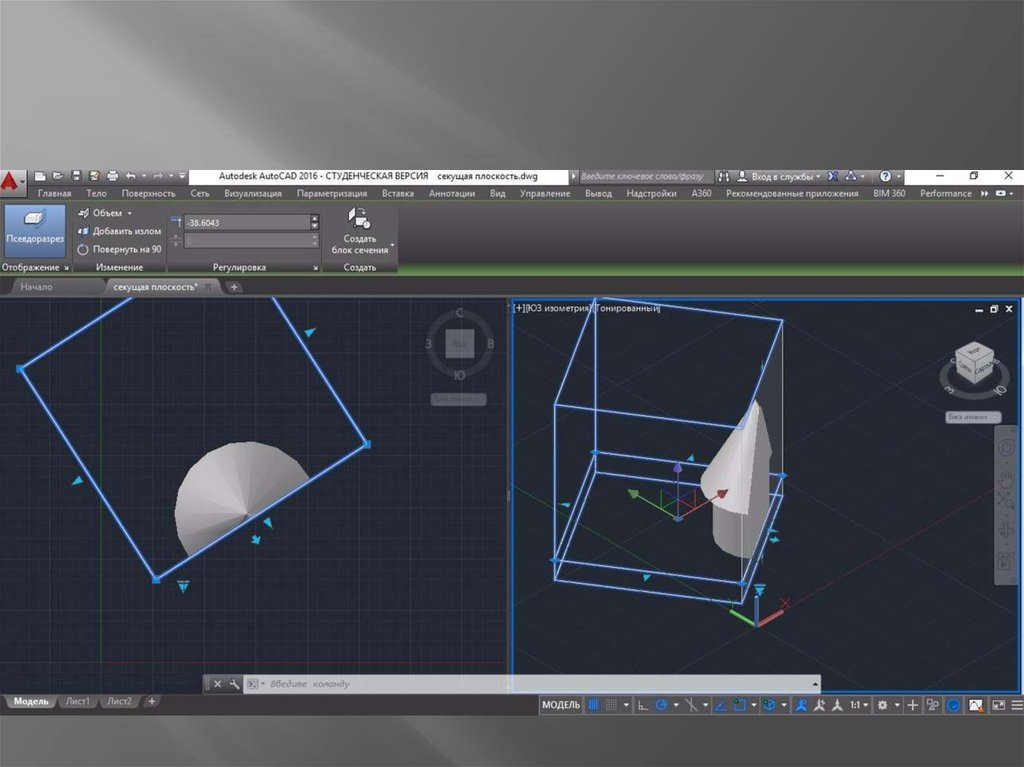Toggle ortho mode in the status bar

point(643,705)
